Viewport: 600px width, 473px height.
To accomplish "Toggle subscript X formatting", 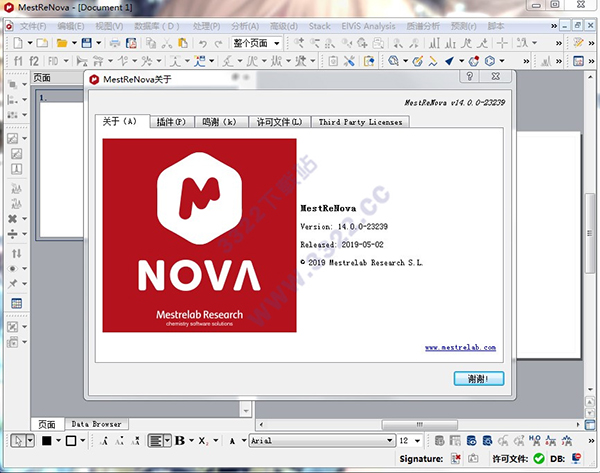I will point(203,441).
